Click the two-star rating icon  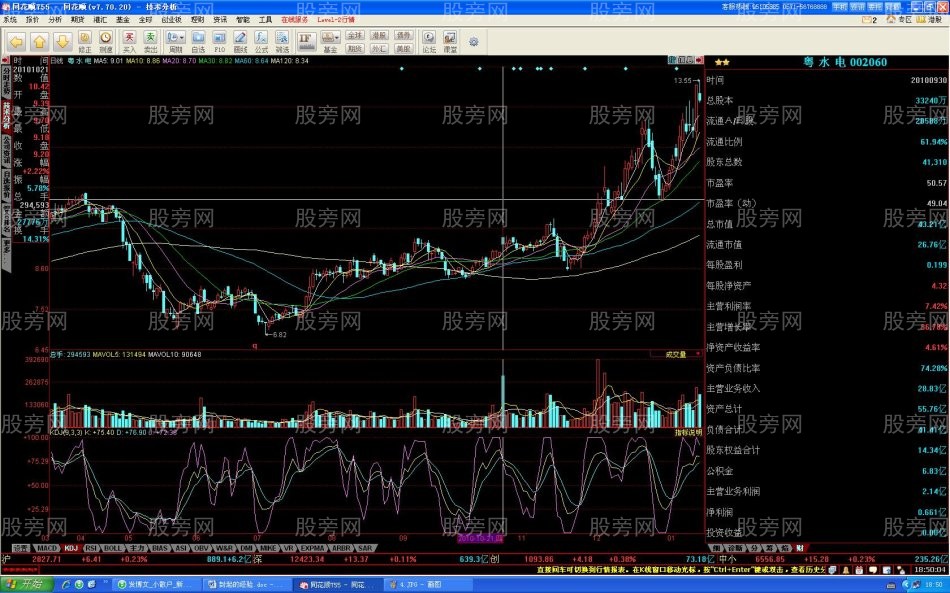point(722,62)
